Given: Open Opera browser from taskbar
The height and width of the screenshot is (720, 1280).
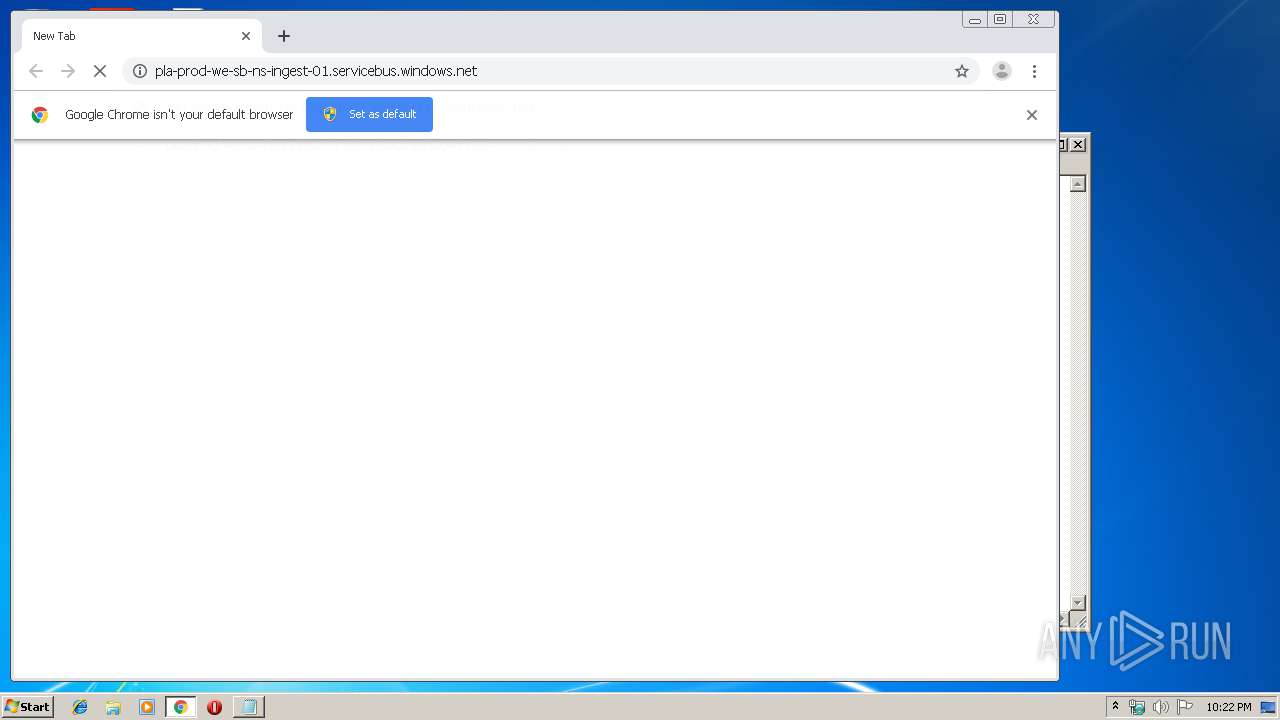Looking at the screenshot, I should pyautogui.click(x=214, y=707).
